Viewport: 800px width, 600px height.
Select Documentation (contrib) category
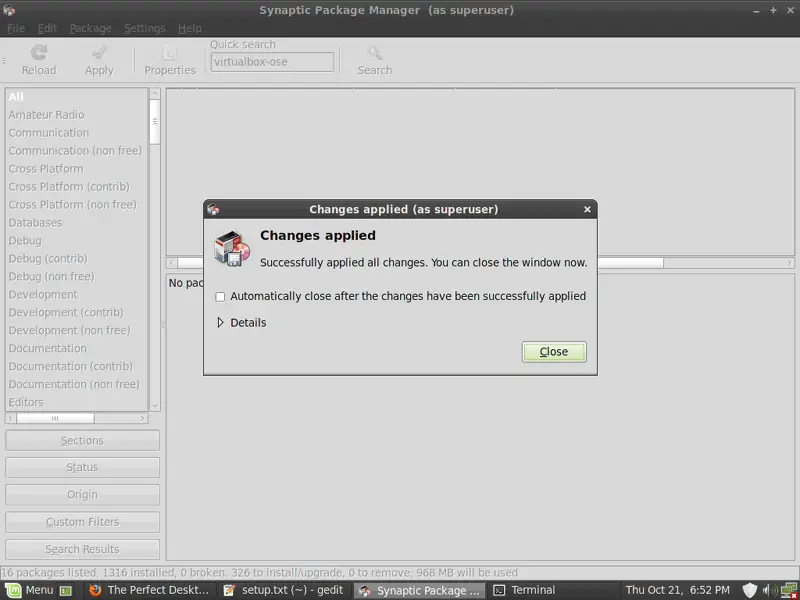pos(77,366)
